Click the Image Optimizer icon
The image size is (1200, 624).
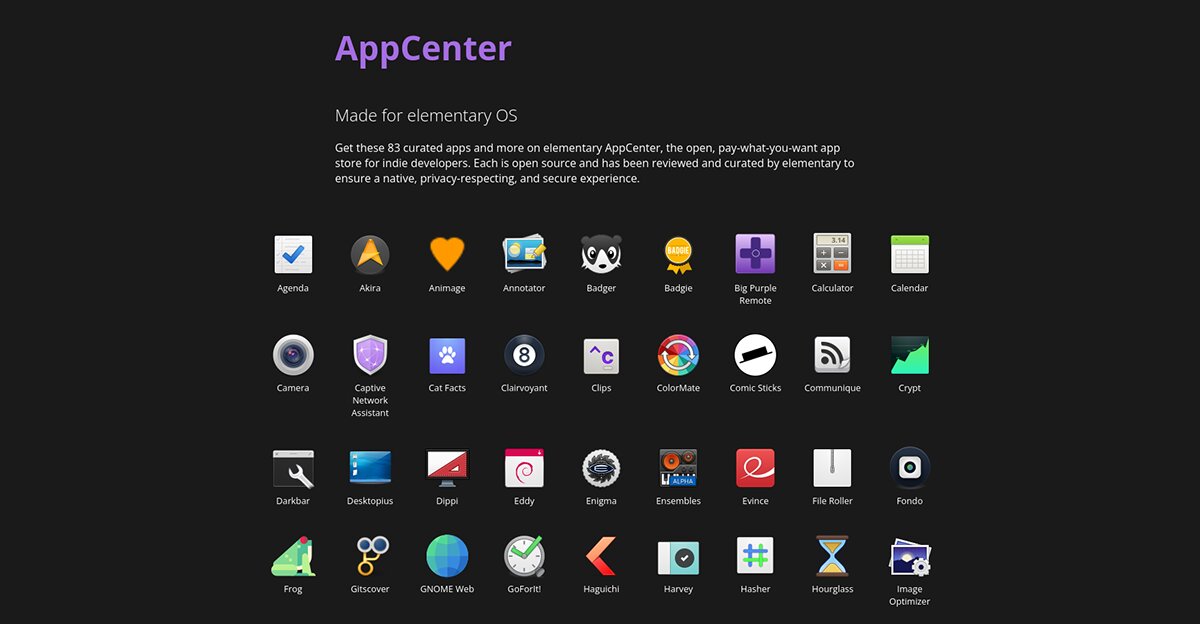click(910, 557)
